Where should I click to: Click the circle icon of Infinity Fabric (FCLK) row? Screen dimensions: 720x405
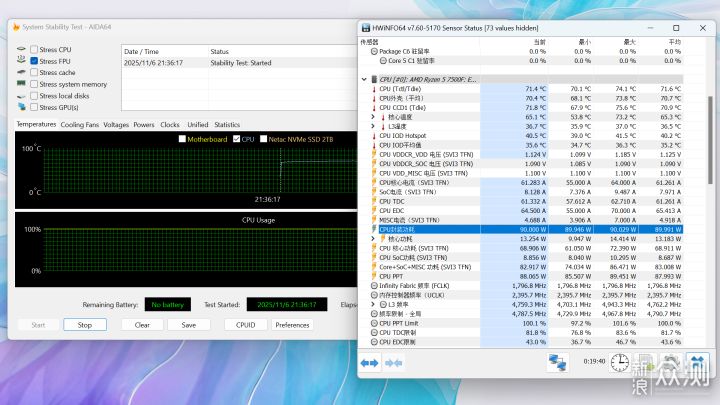[374, 286]
